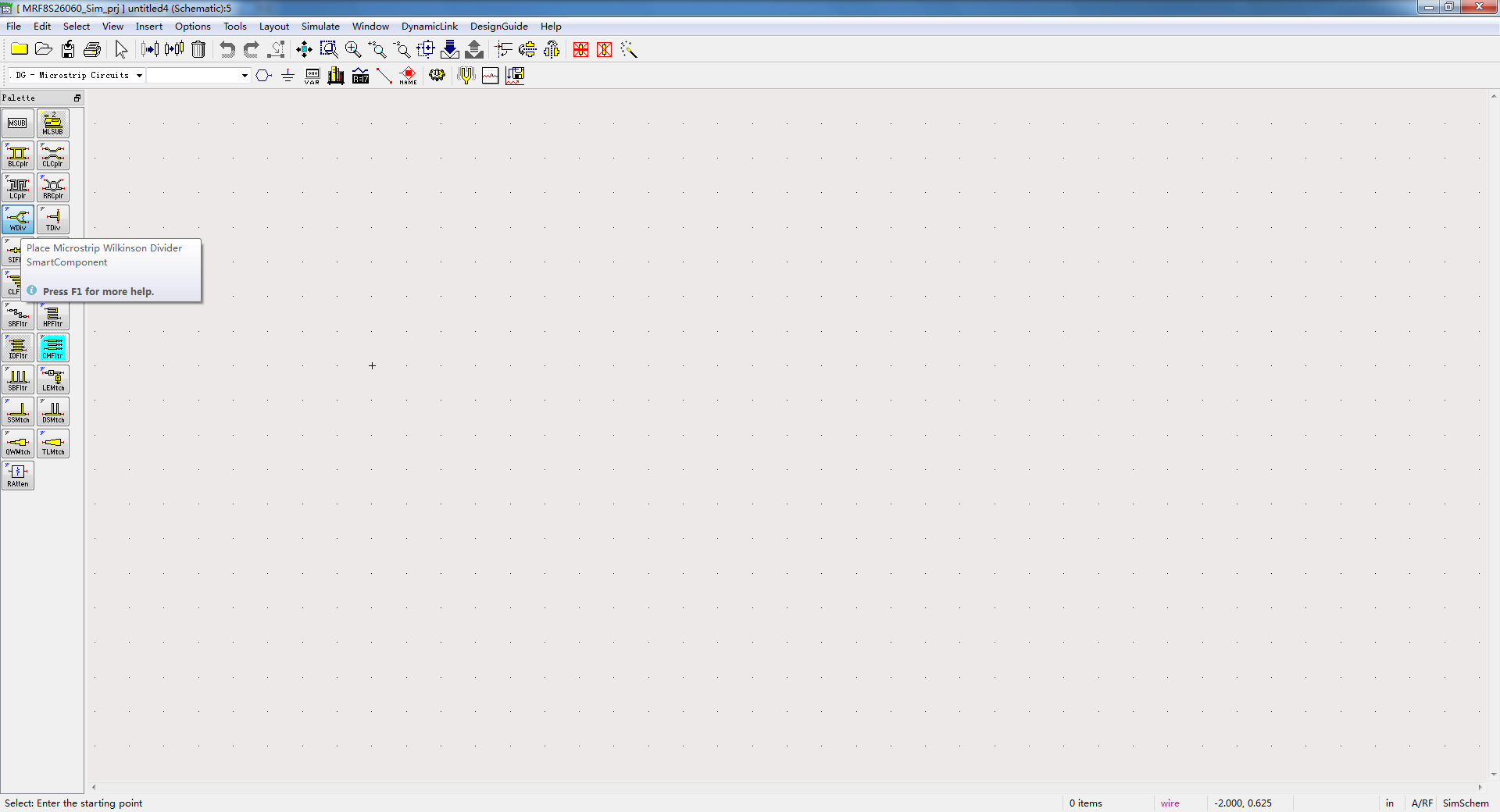This screenshot has height=812, width=1500.
Task: Insert a VAR equation block
Action: click(312, 76)
